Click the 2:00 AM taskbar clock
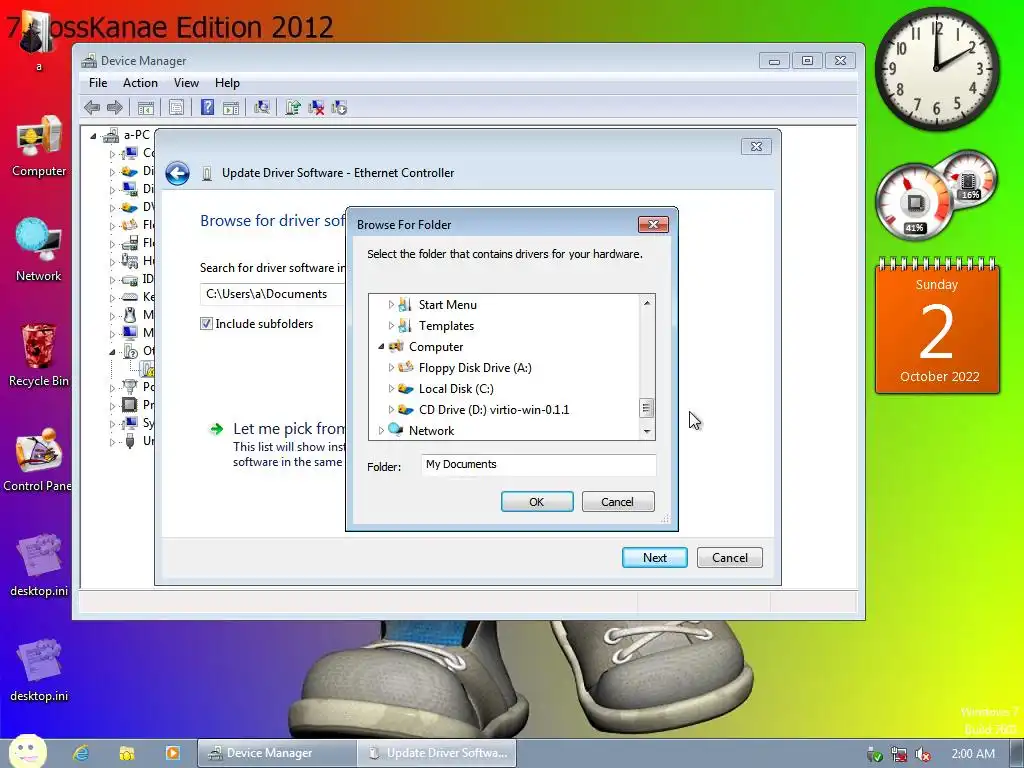The width and height of the screenshot is (1024, 768). (973, 754)
